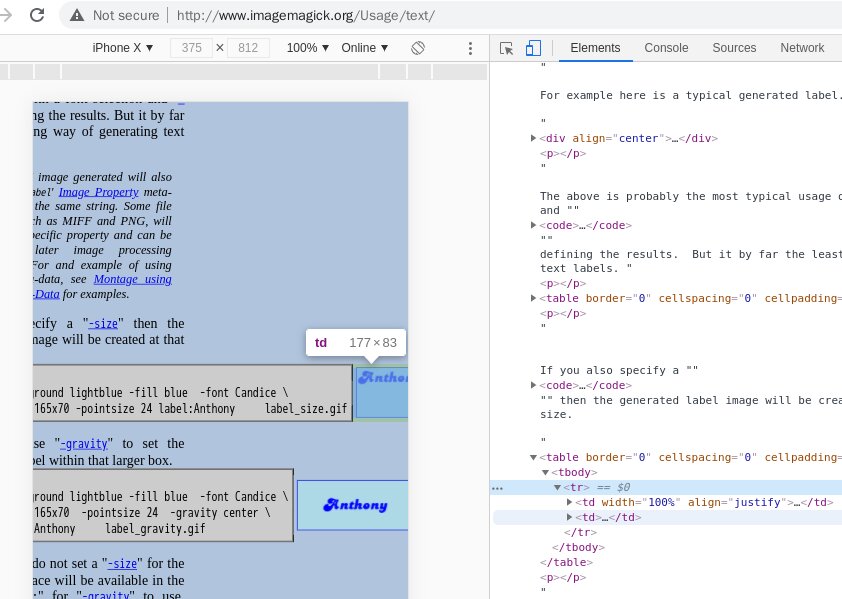Click the Not secure warning icon
This screenshot has height=599, width=842.
(x=77, y=15)
